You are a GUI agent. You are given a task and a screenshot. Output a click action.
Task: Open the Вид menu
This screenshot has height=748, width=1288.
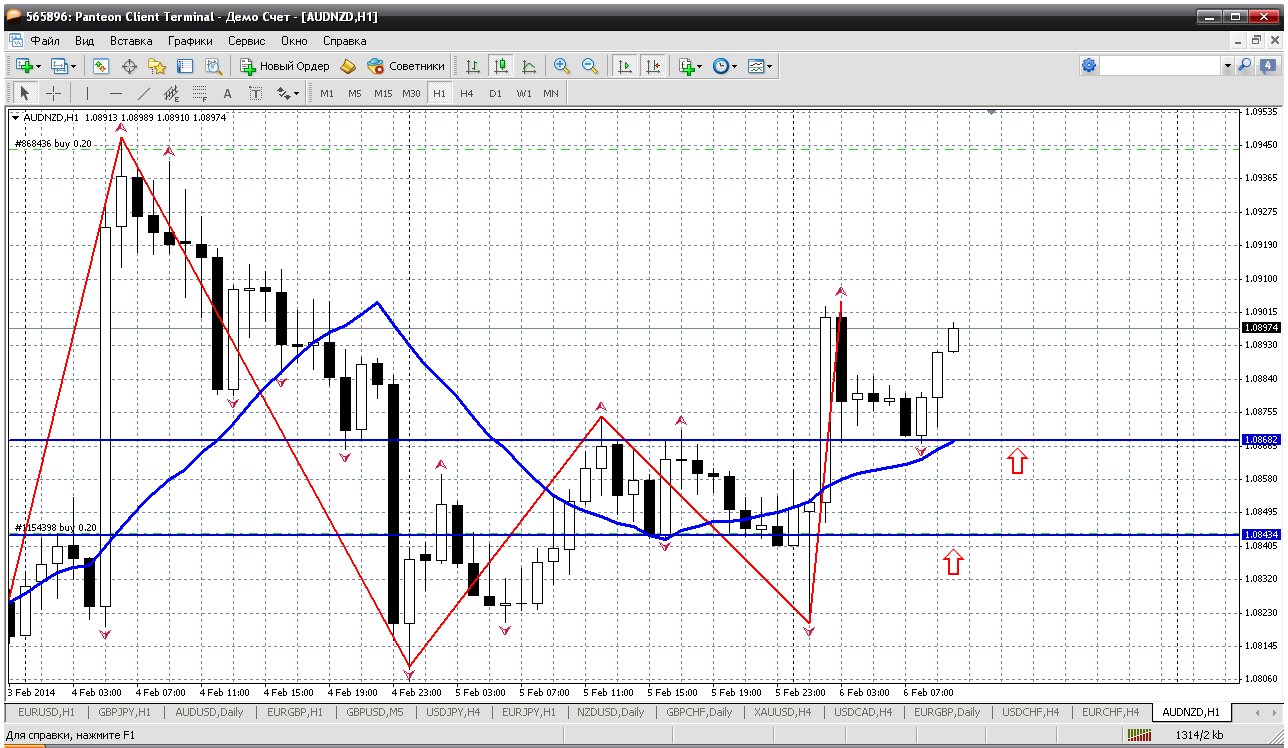[84, 41]
